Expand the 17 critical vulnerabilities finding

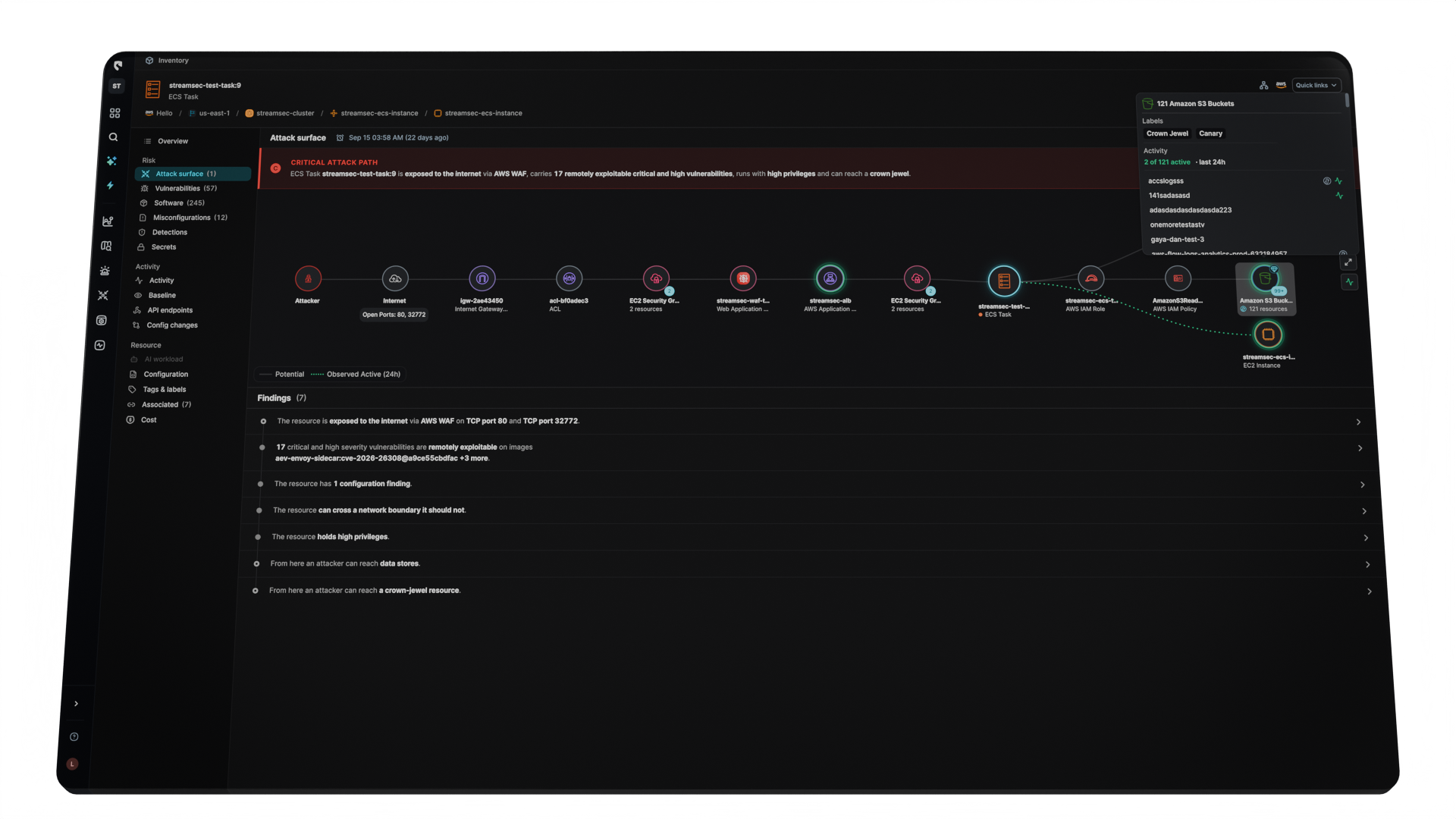[1360, 449]
